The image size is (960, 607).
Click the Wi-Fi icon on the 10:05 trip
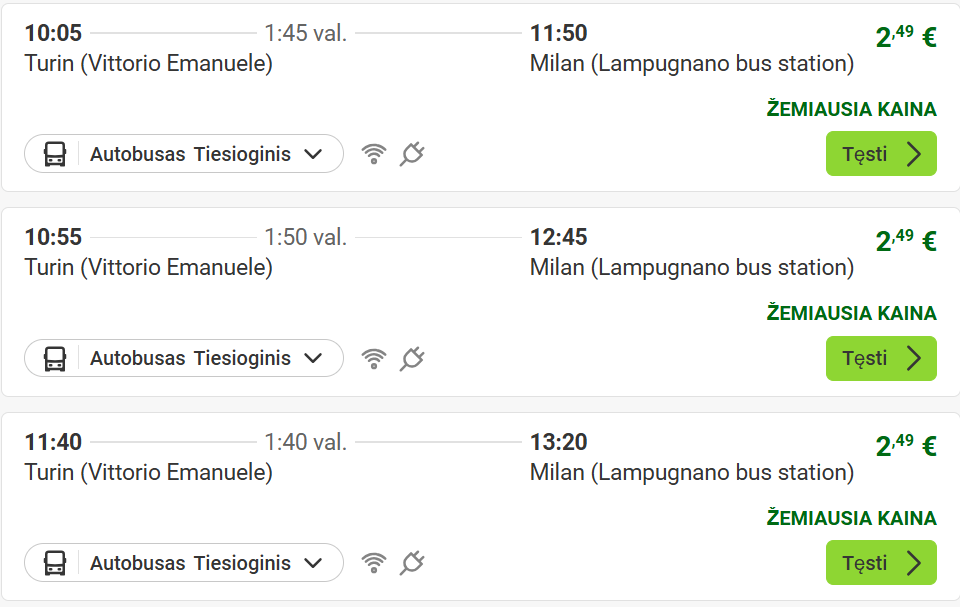tap(373, 154)
